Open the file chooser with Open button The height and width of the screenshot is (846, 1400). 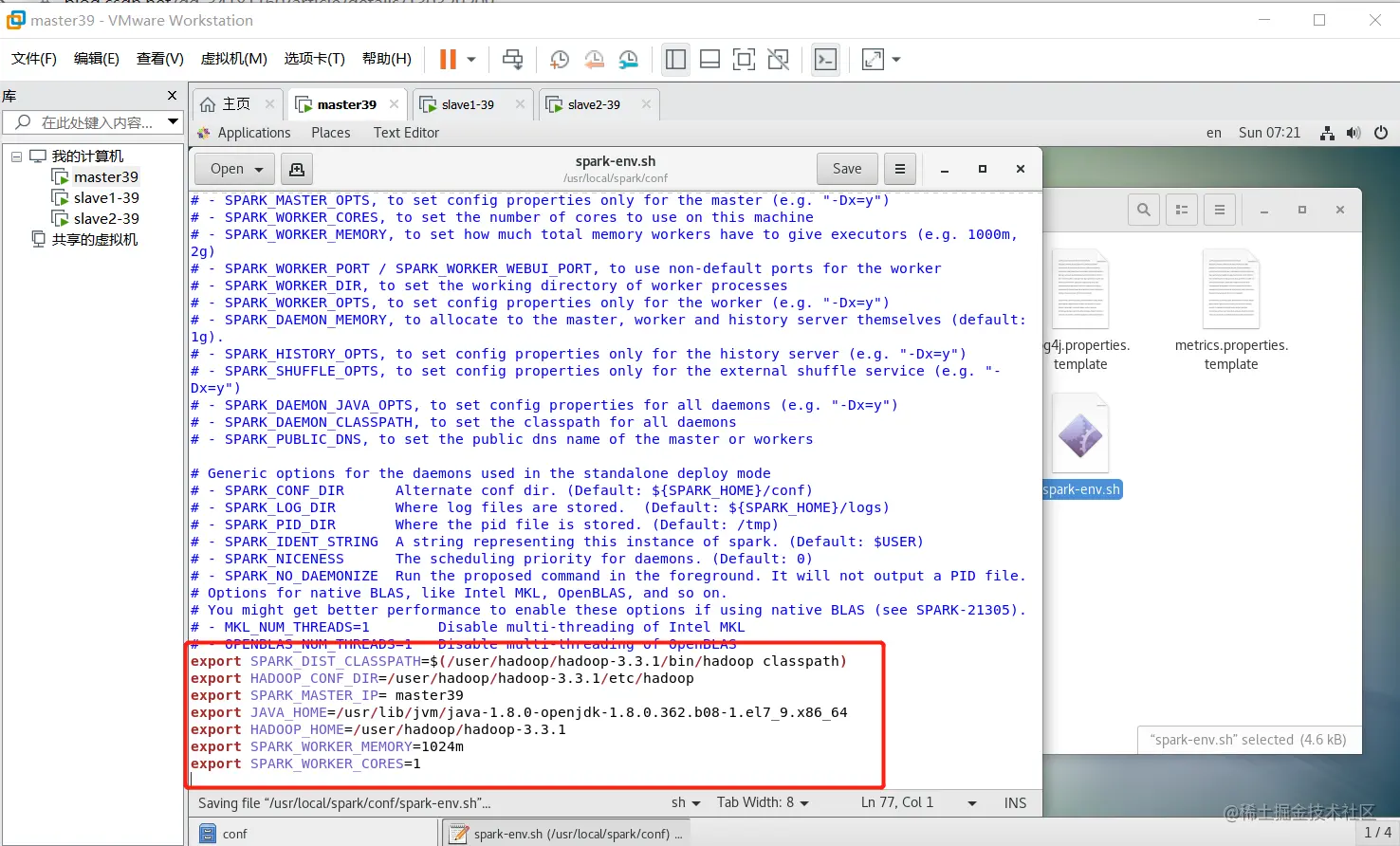pos(234,169)
